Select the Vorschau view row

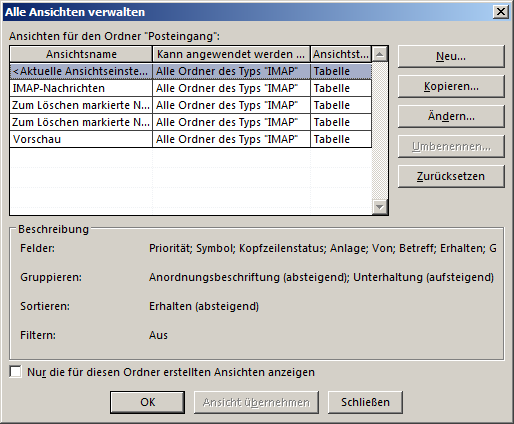tap(191, 139)
